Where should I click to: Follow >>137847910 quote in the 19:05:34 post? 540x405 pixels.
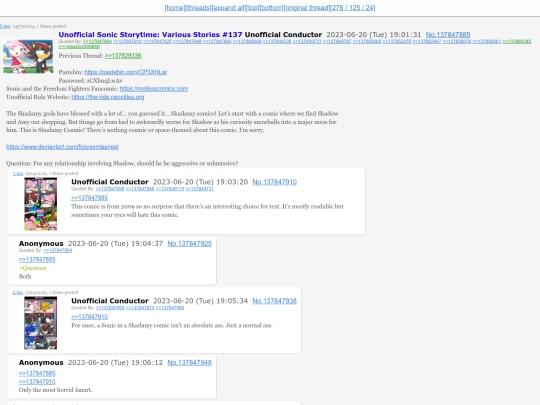[90, 316]
